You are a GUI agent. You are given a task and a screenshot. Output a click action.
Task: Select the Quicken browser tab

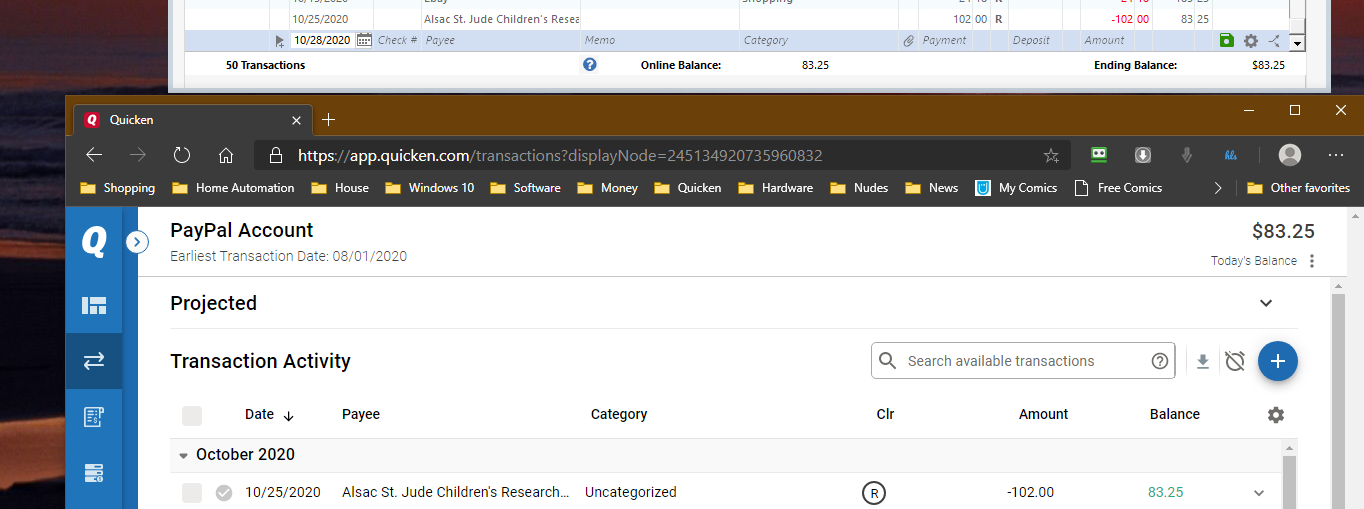pos(191,120)
